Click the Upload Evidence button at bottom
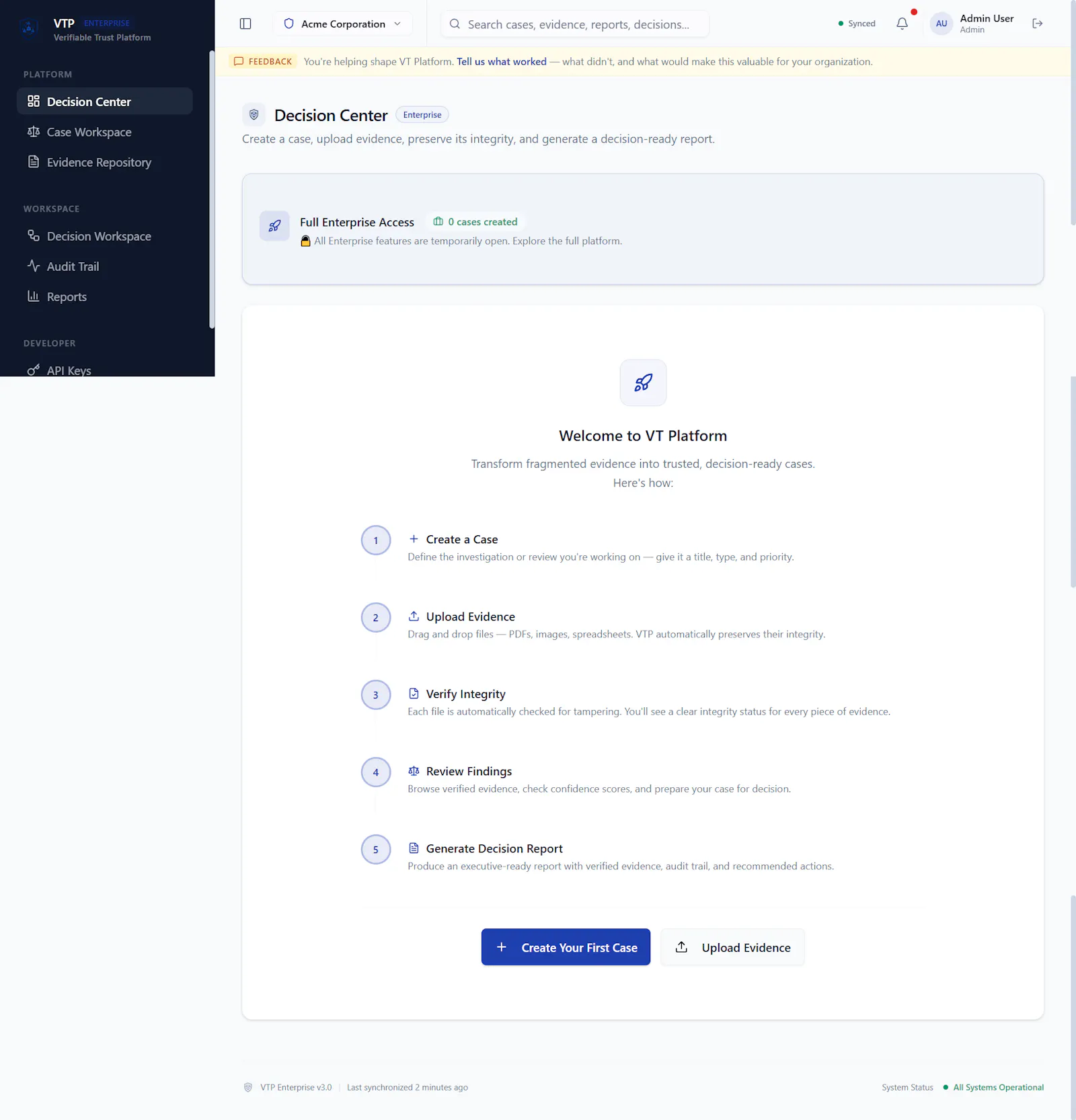This screenshot has height=1120, width=1076. coord(732,947)
